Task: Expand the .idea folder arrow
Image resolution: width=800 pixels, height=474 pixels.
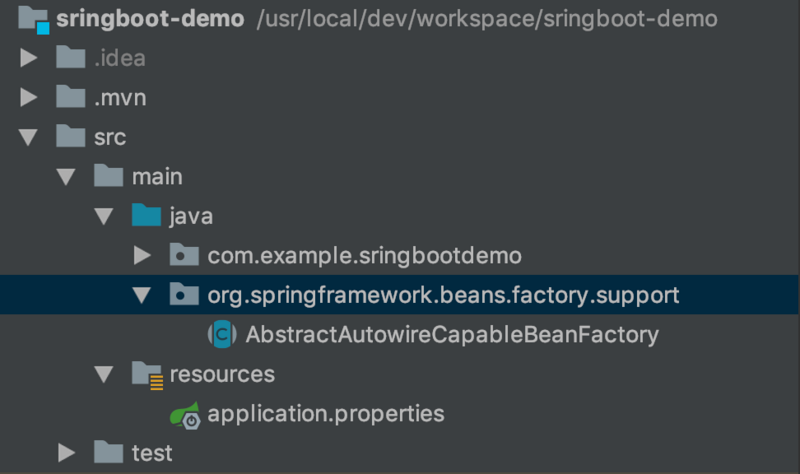Action: coord(29,58)
